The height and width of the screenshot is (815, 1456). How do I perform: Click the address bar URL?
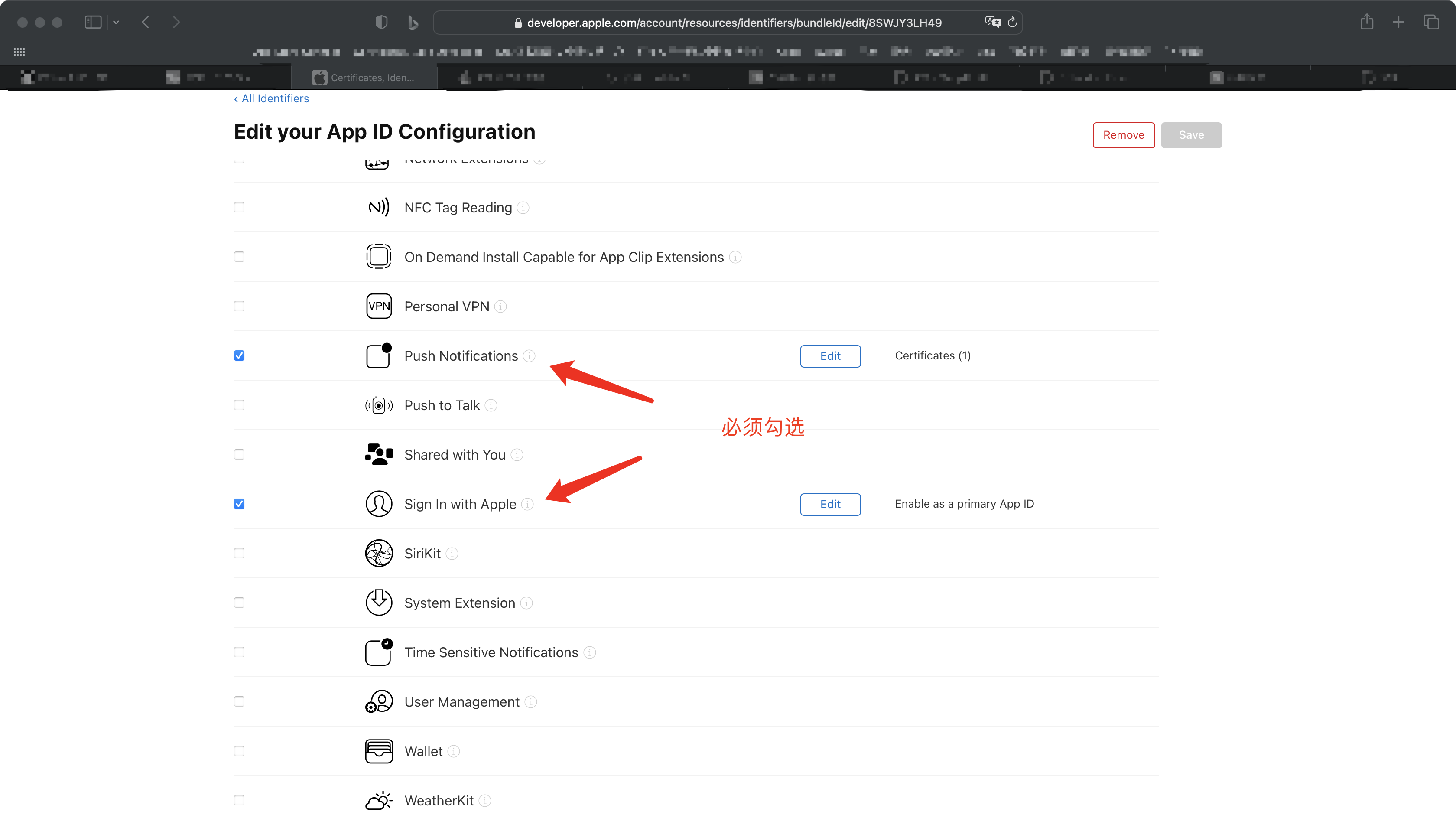coord(734,23)
